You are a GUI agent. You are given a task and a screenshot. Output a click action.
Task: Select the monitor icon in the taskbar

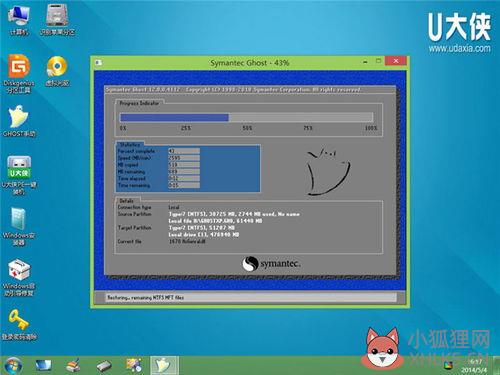[x=43, y=365]
